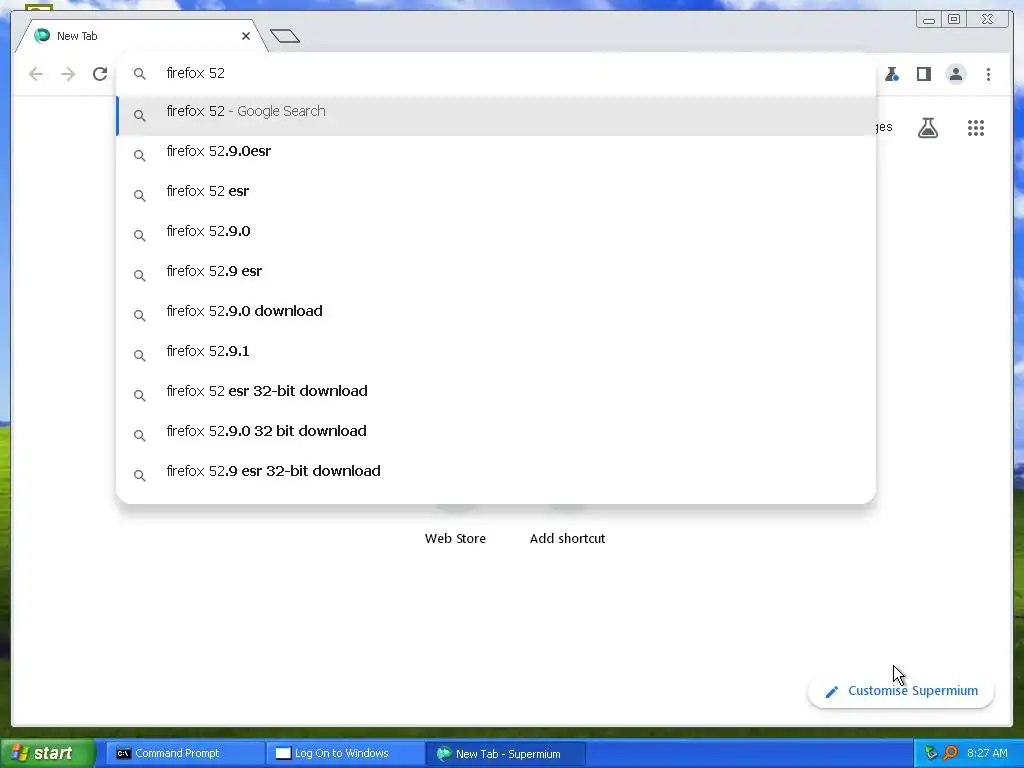The height and width of the screenshot is (768, 1024).
Task: Click the search icon left of omnibox text
Action: [140, 74]
